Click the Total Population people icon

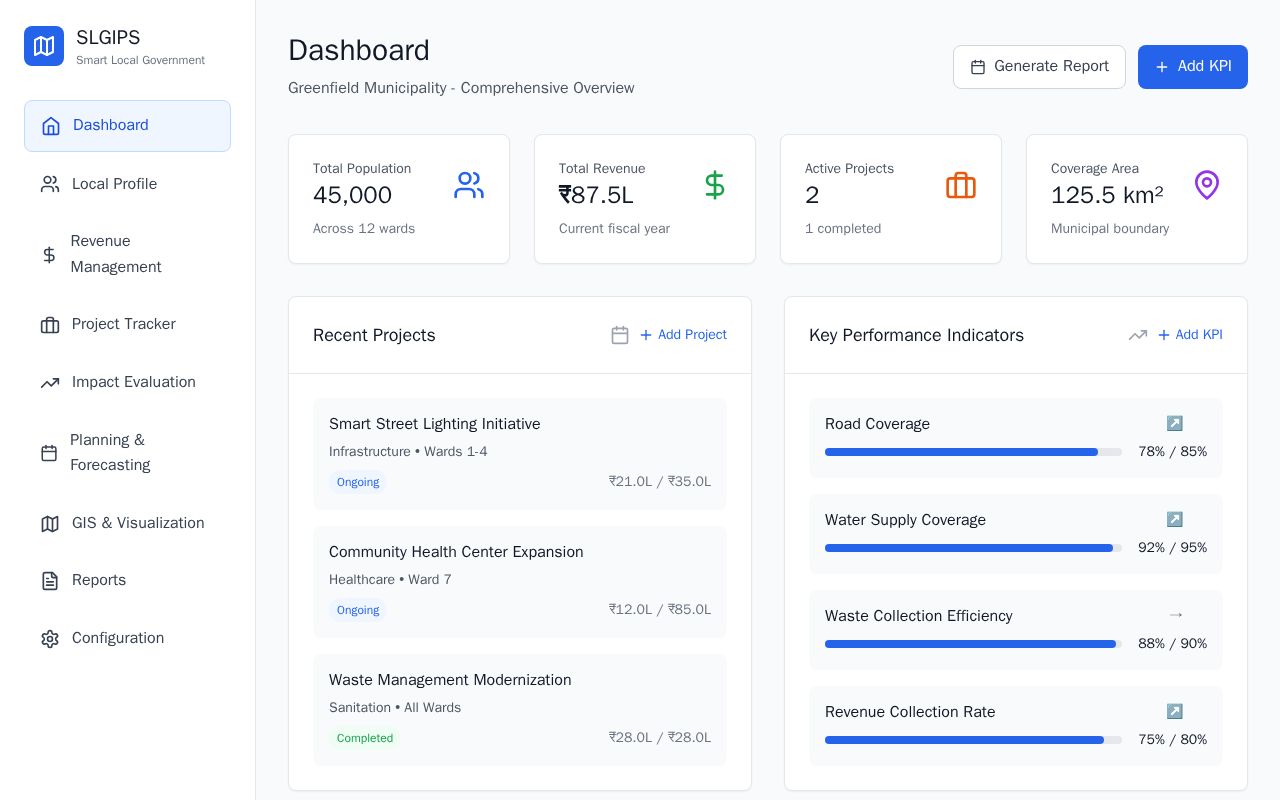tap(469, 185)
